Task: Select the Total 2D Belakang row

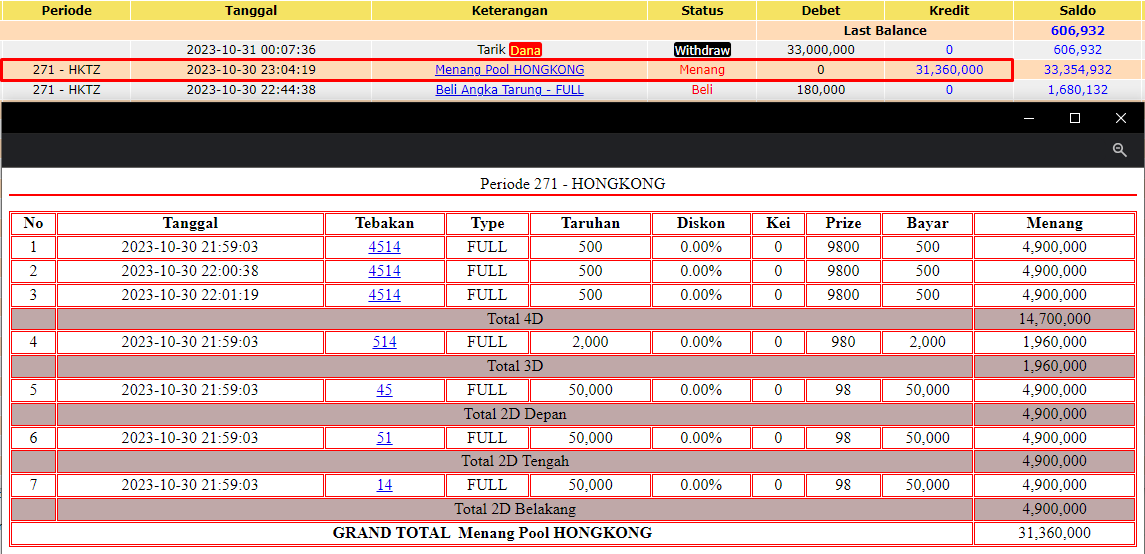Action: 572,509
